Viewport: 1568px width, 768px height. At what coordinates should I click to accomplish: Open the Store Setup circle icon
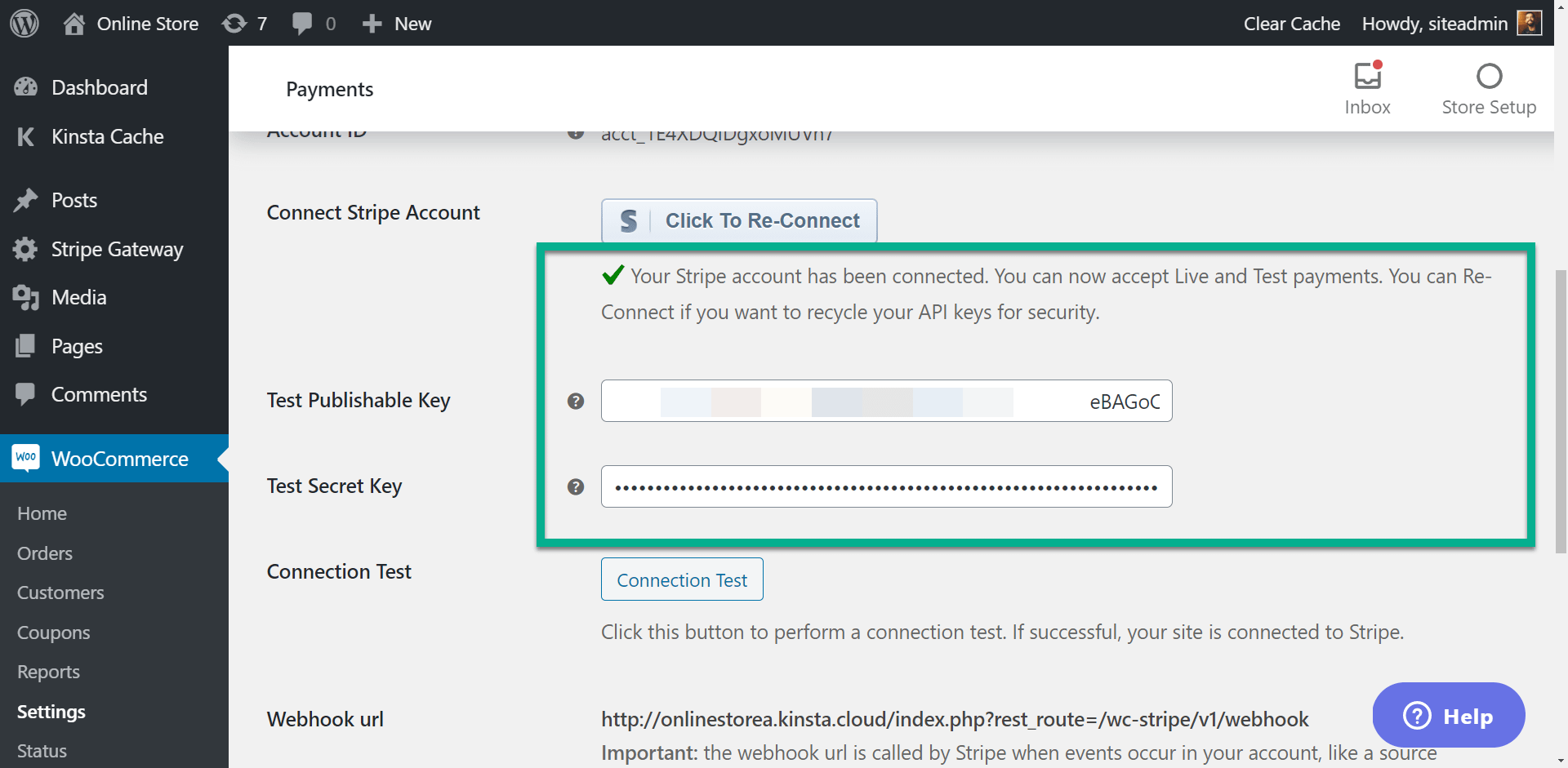pos(1489,76)
